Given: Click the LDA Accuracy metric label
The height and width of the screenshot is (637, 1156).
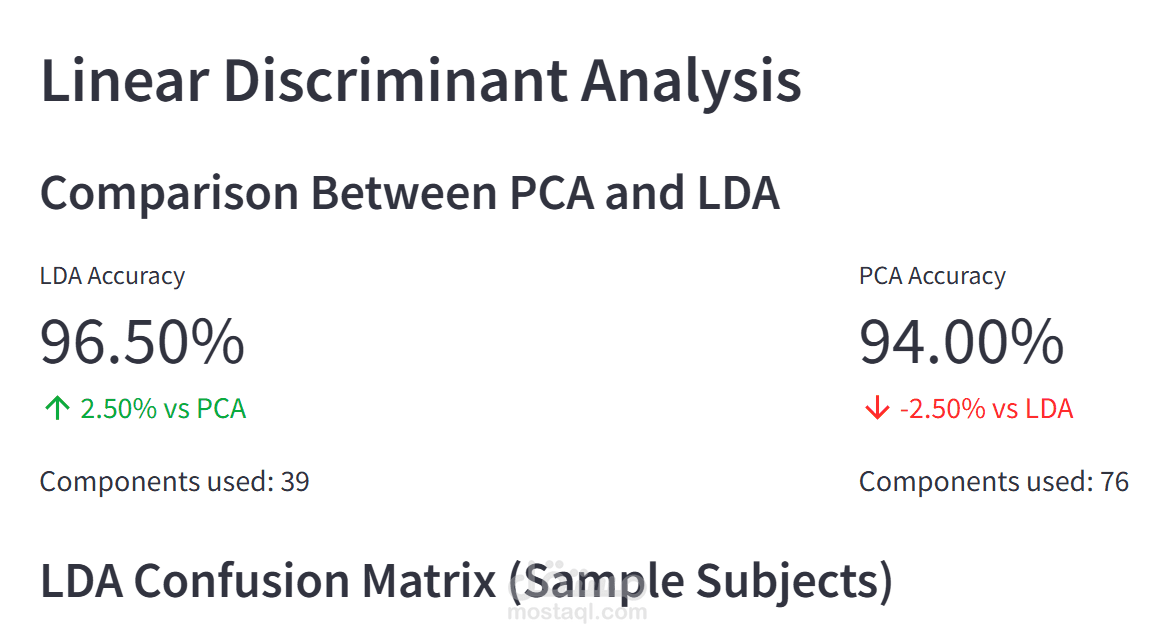Looking at the screenshot, I should [x=112, y=276].
